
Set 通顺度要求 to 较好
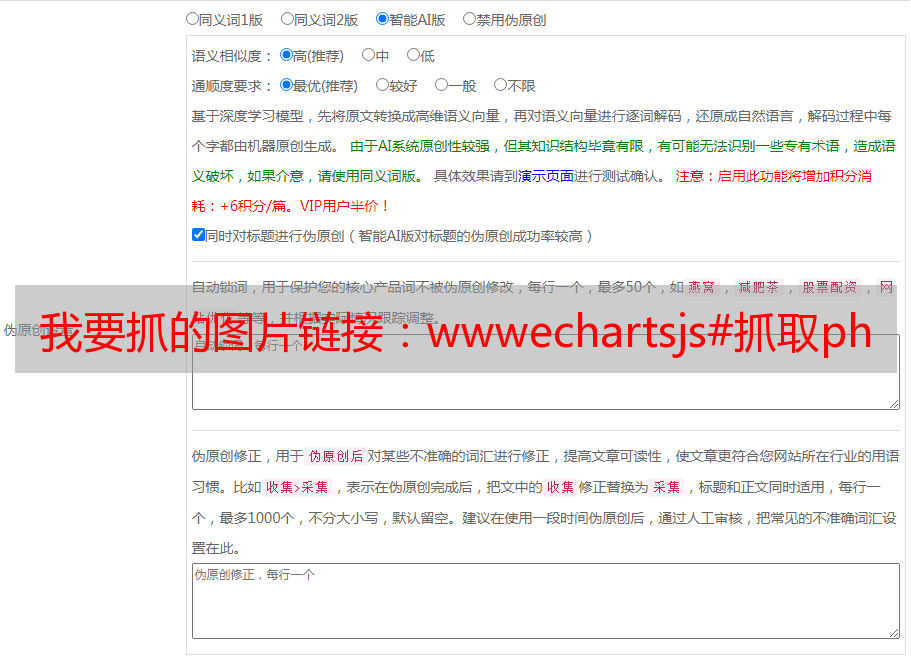382,85
